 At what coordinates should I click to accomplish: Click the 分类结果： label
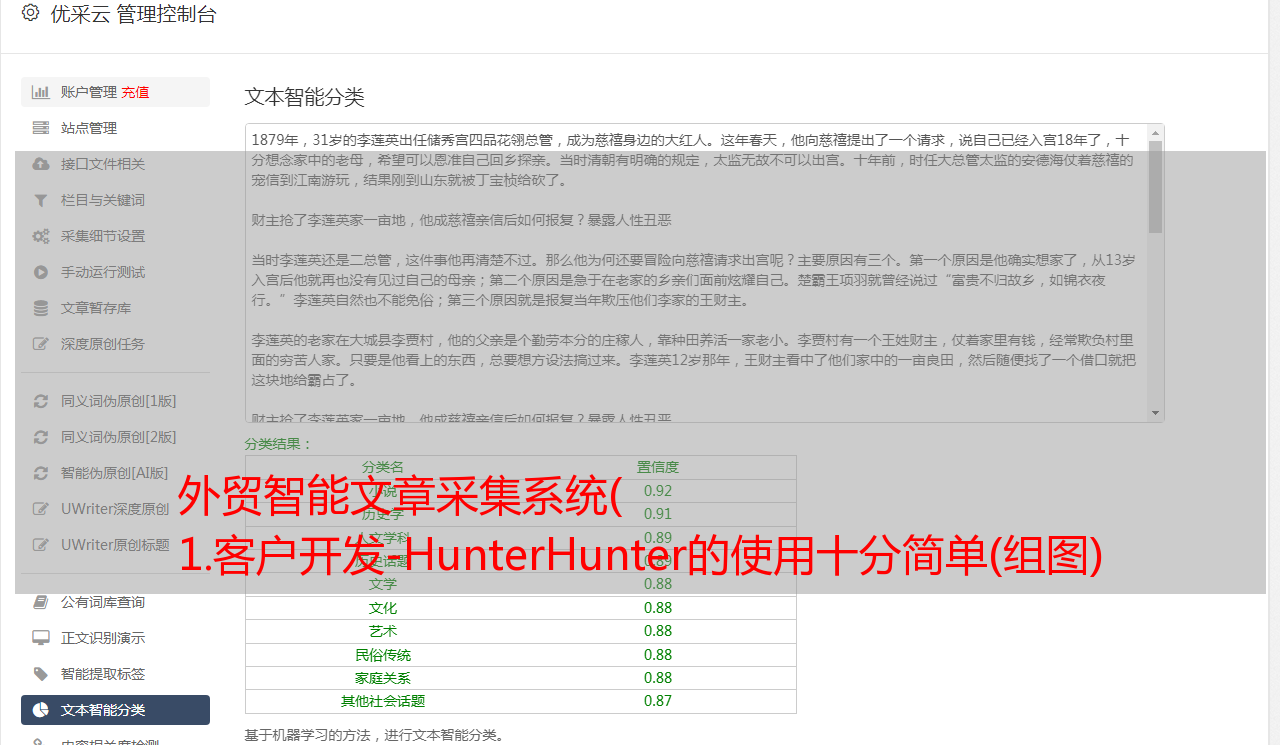click(x=279, y=444)
